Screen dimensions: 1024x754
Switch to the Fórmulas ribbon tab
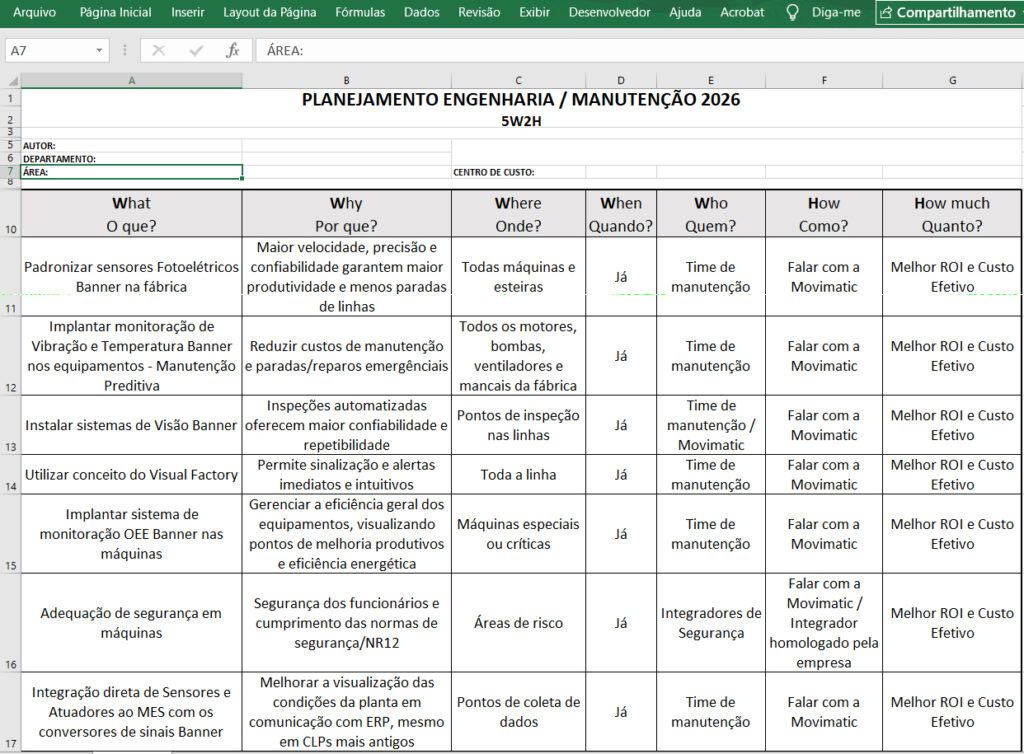tap(360, 12)
